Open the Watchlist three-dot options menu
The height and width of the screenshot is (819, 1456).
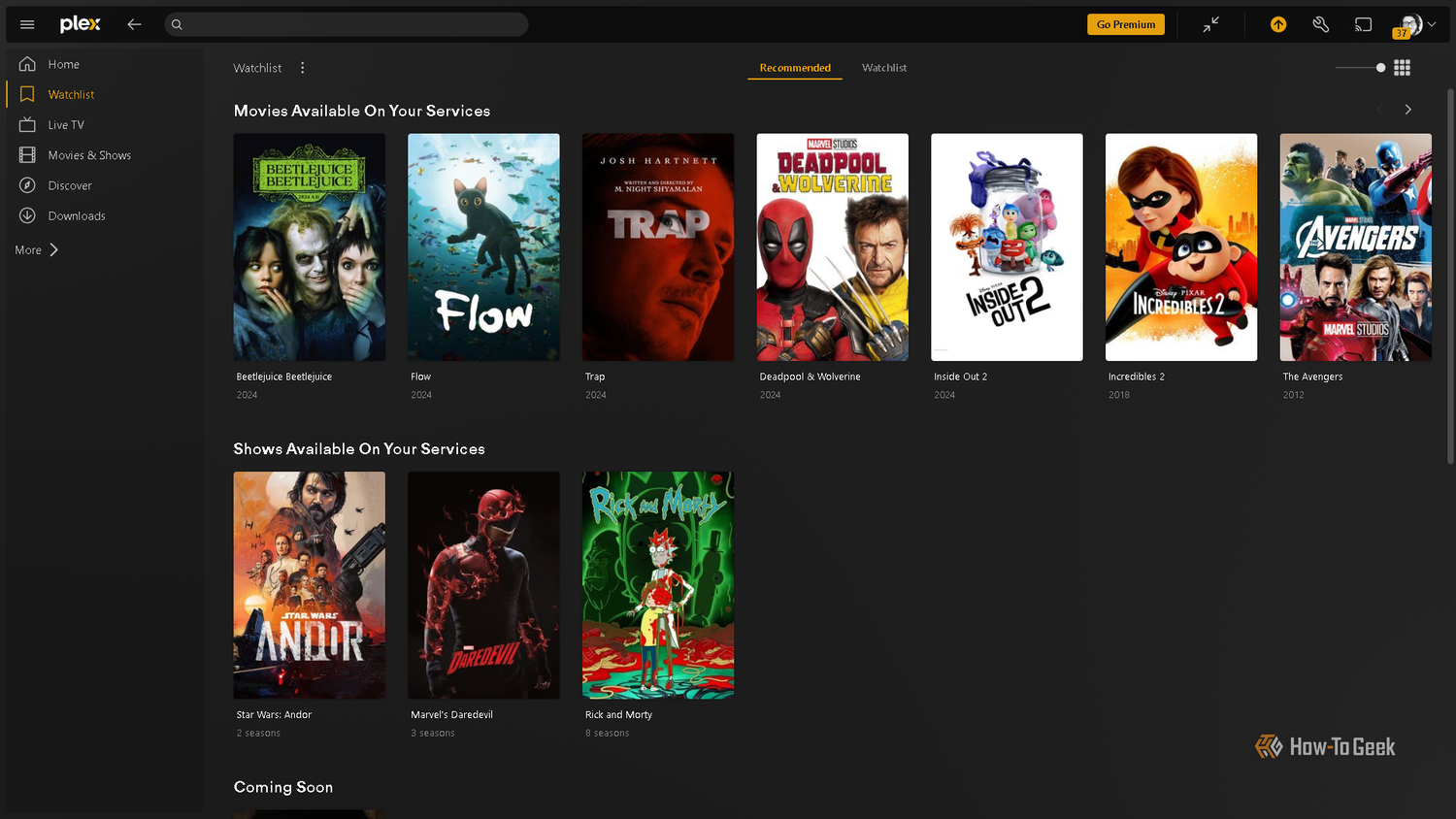(x=303, y=68)
